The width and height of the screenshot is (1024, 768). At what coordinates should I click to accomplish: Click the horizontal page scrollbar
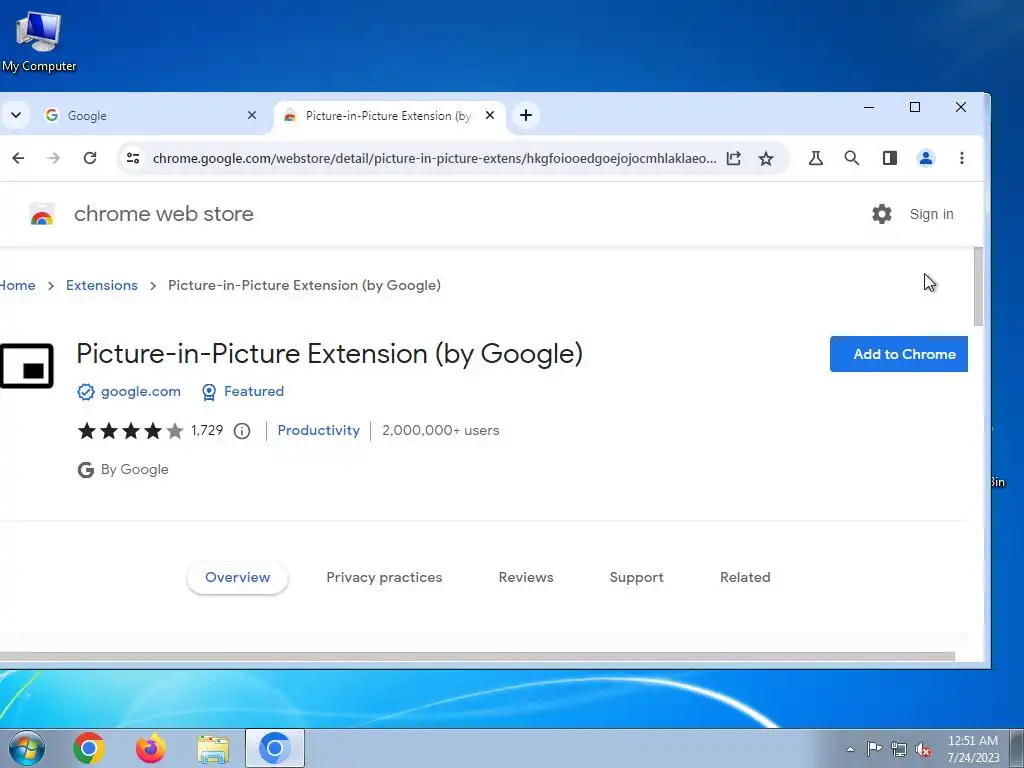[x=477, y=656]
